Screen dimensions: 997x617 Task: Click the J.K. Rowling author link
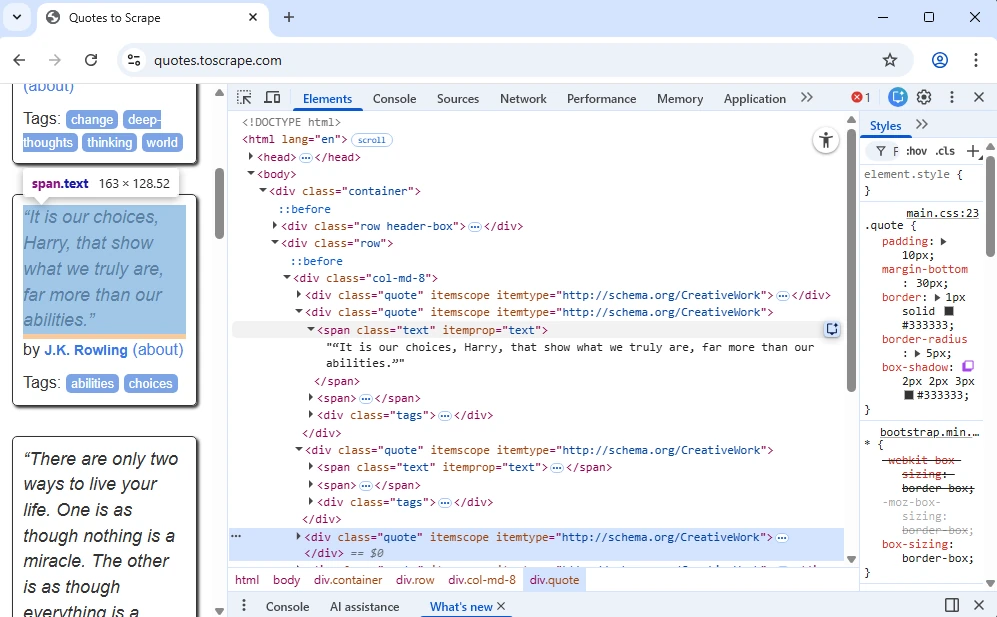[86, 351]
